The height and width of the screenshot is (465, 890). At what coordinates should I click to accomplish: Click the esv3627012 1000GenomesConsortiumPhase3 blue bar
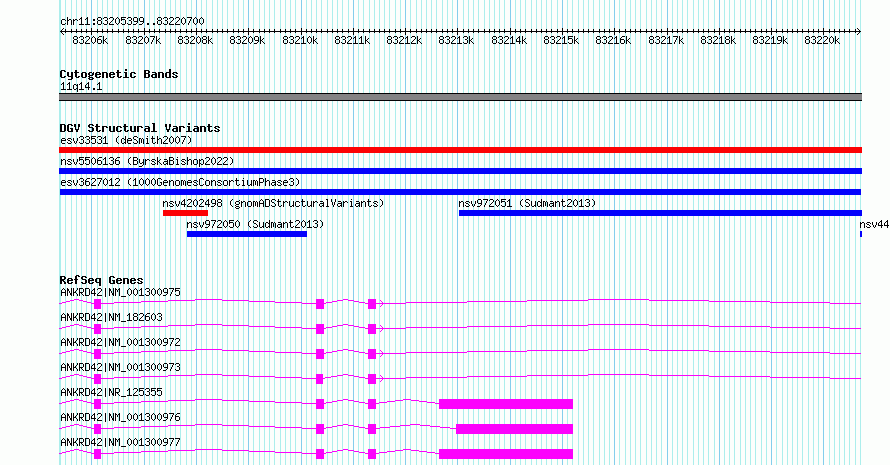(x=460, y=192)
